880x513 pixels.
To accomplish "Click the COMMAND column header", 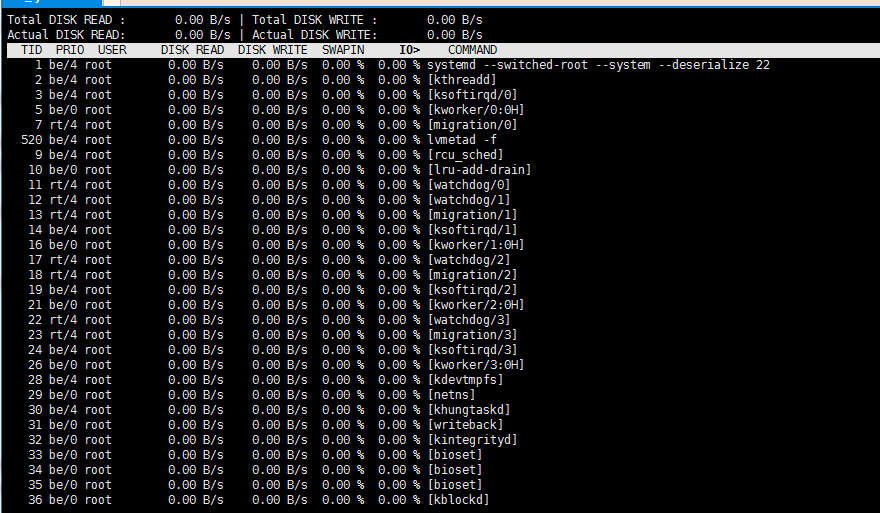I will pos(473,50).
